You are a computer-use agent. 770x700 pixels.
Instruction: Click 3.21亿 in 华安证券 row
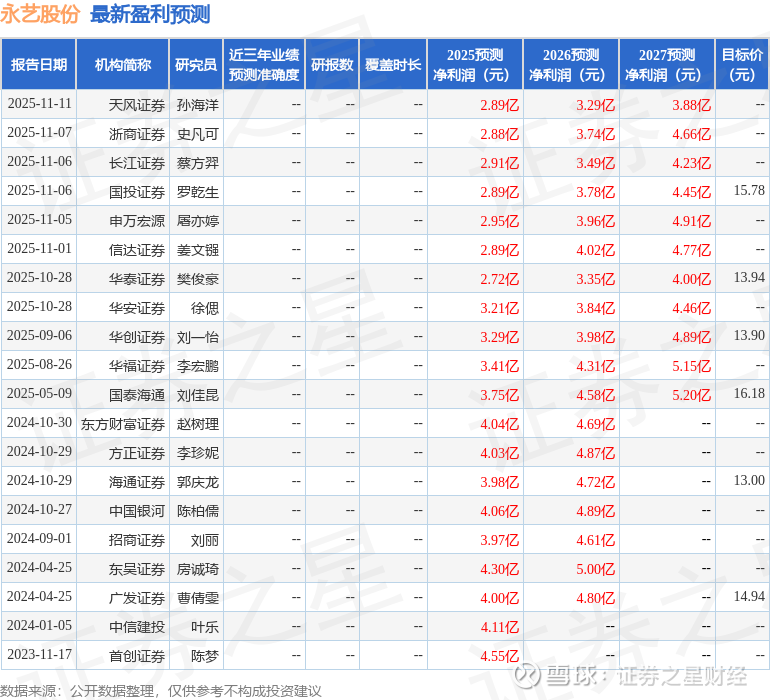click(x=499, y=308)
